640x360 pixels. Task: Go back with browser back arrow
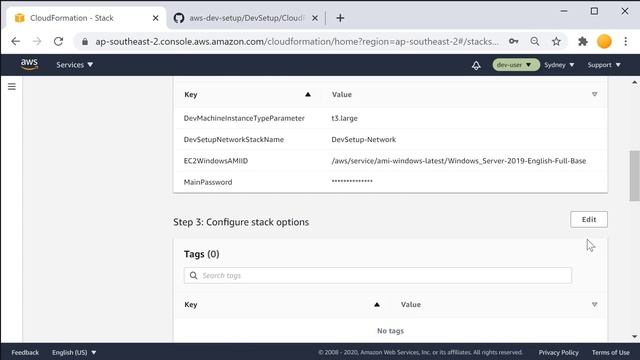click(16, 41)
